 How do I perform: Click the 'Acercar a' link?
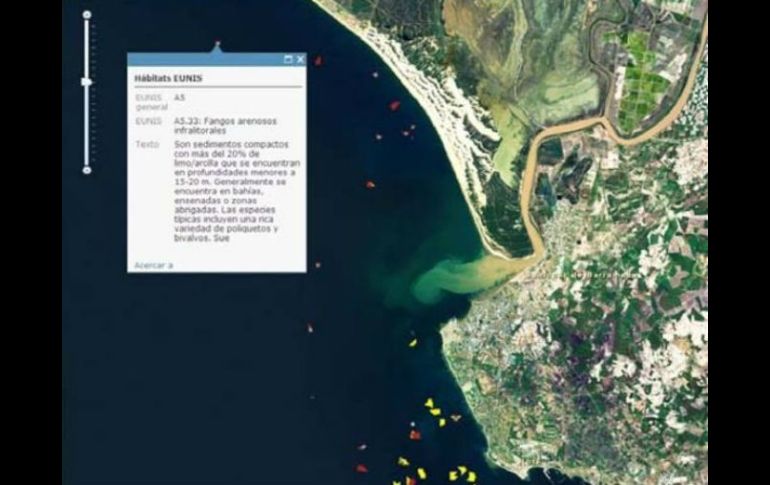(x=153, y=265)
